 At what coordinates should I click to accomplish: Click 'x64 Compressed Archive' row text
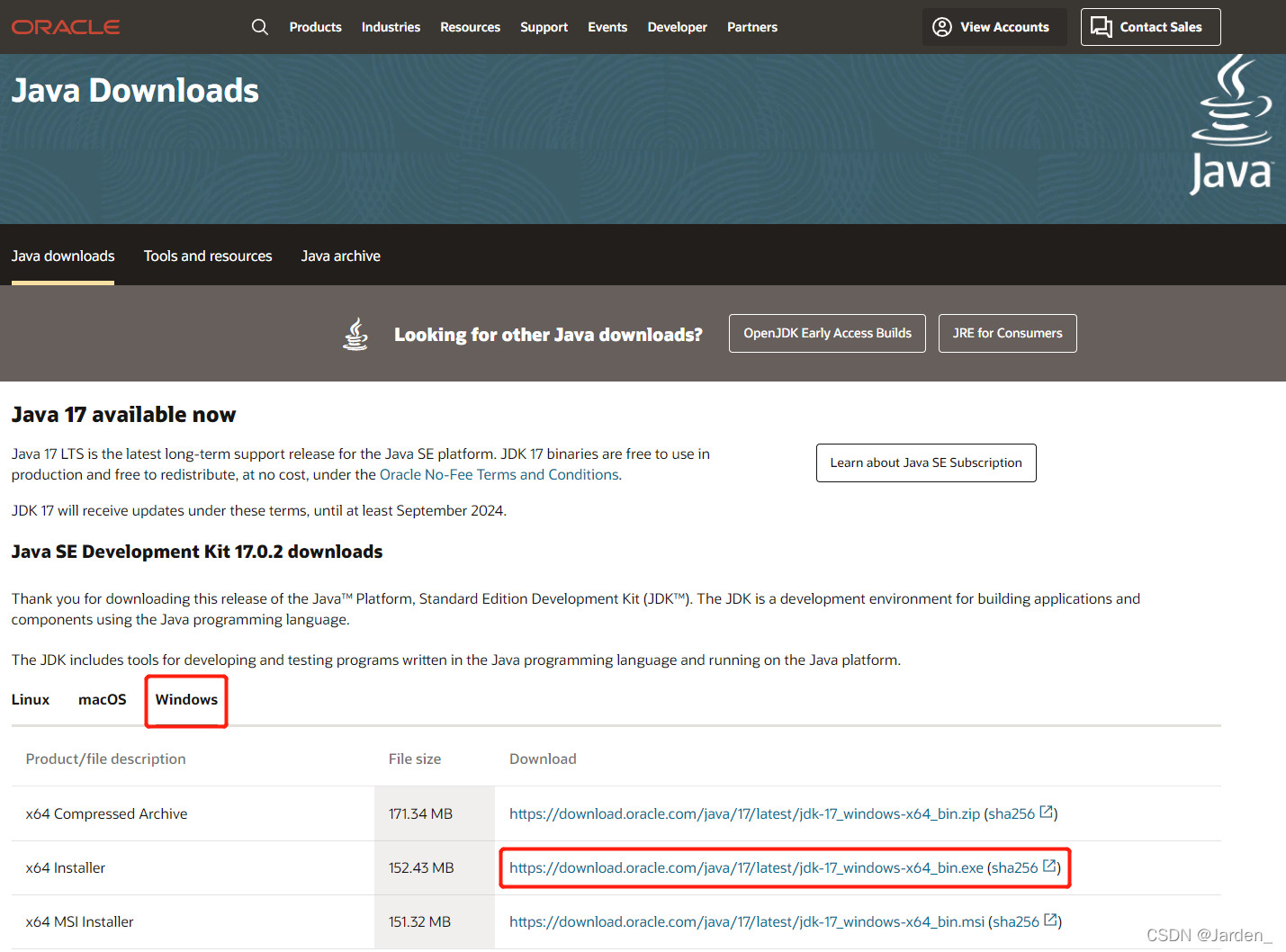pyautogui.click(x=106, y=813)
